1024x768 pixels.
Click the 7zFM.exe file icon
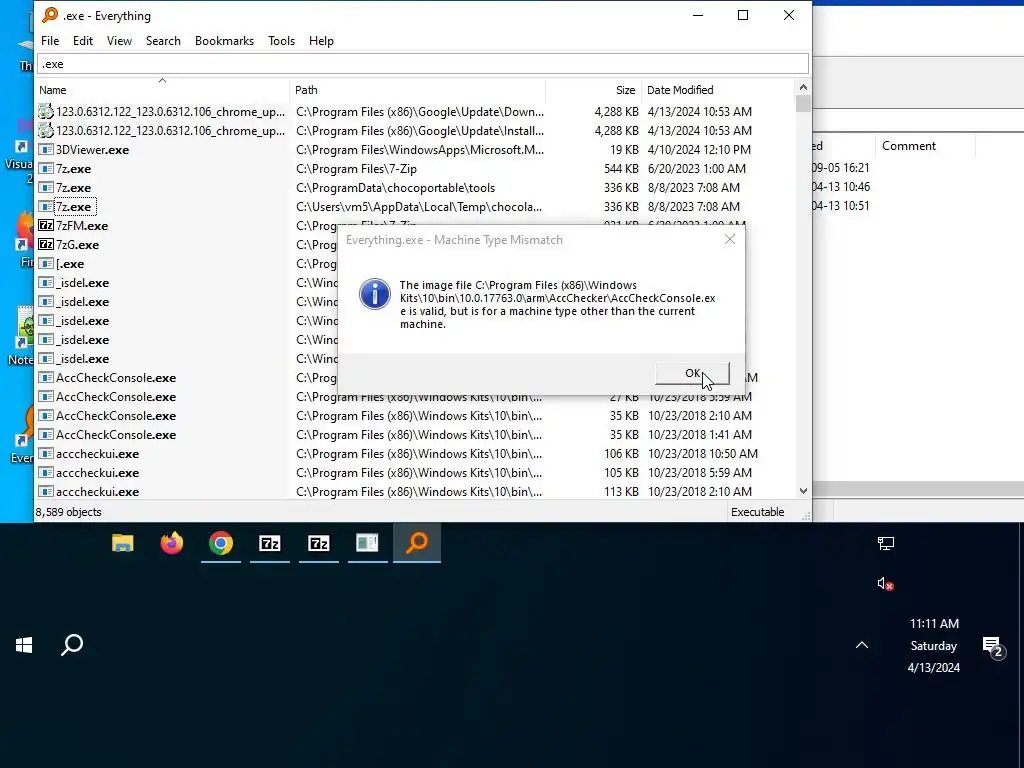pyautogui.click(x=46, y=225)
